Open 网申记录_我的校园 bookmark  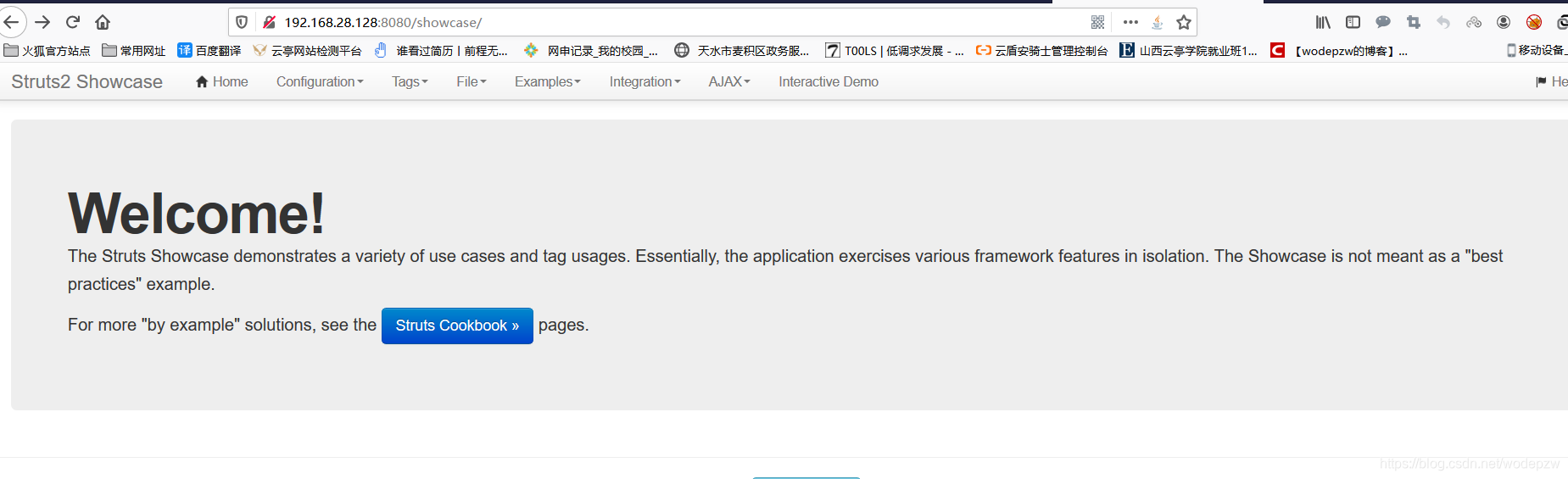[591, 51]
